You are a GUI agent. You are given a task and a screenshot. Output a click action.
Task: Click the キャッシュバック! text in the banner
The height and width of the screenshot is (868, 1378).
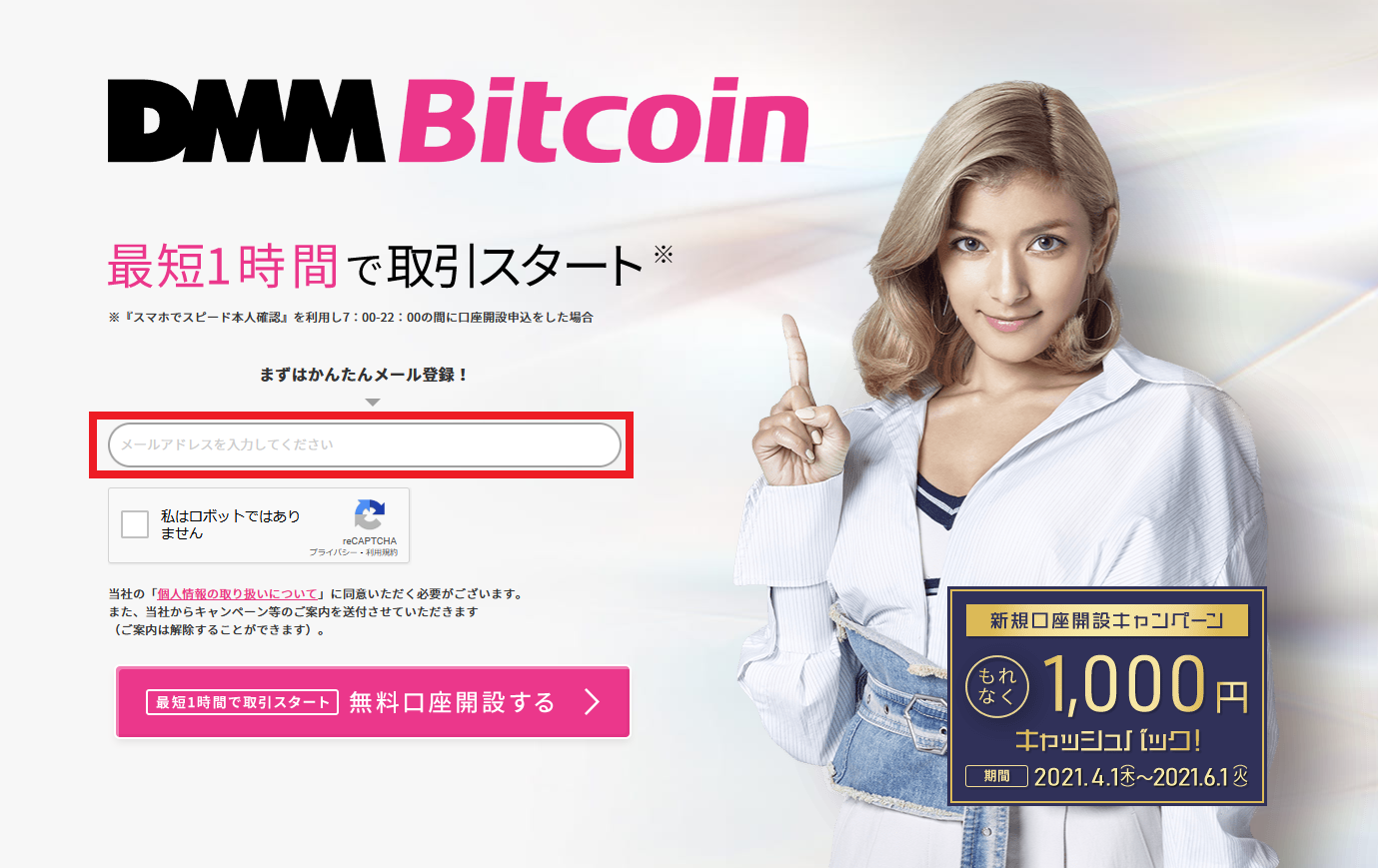click(x=1107, y=740)
